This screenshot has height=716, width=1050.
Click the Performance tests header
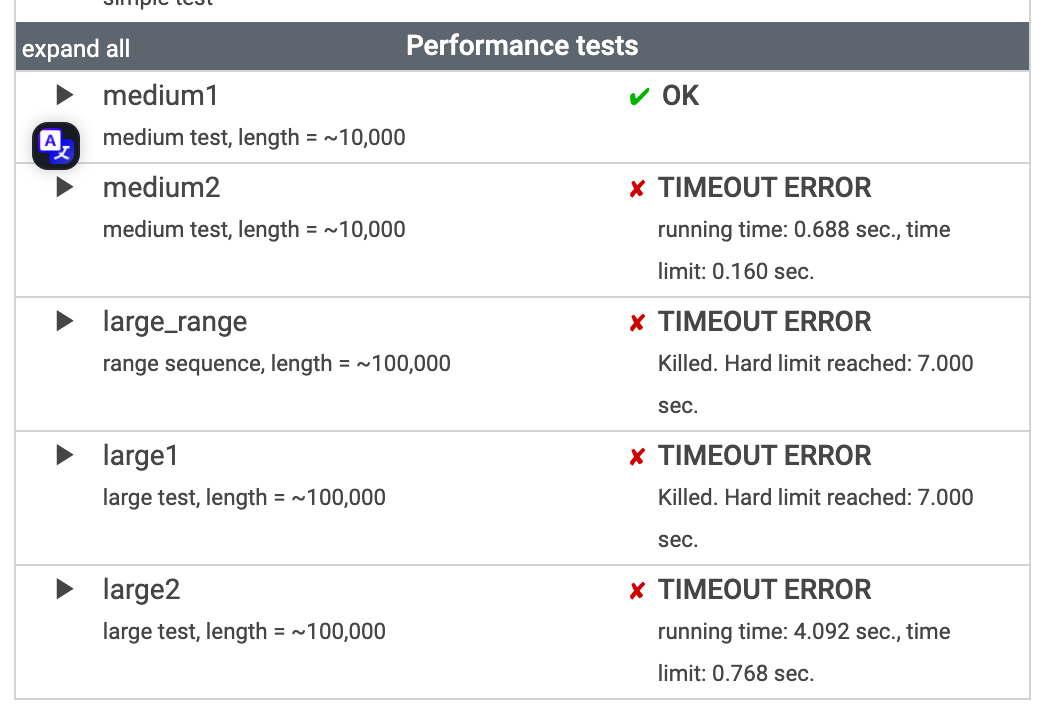pos(522,46)
